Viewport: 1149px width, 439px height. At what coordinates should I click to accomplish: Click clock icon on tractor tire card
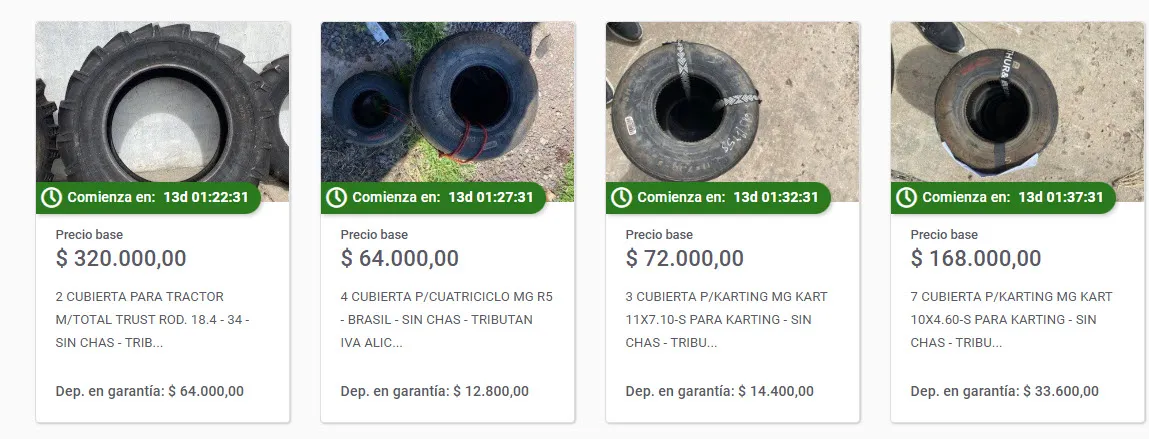51,197
